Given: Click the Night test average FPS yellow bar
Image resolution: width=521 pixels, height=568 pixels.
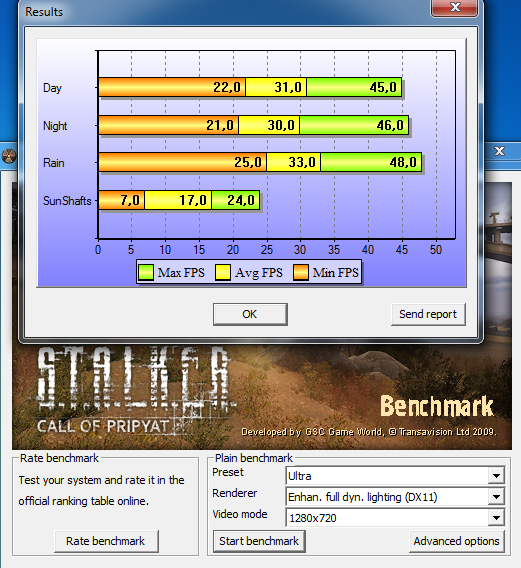Looking at the screenshot, I should click(269, 125).
